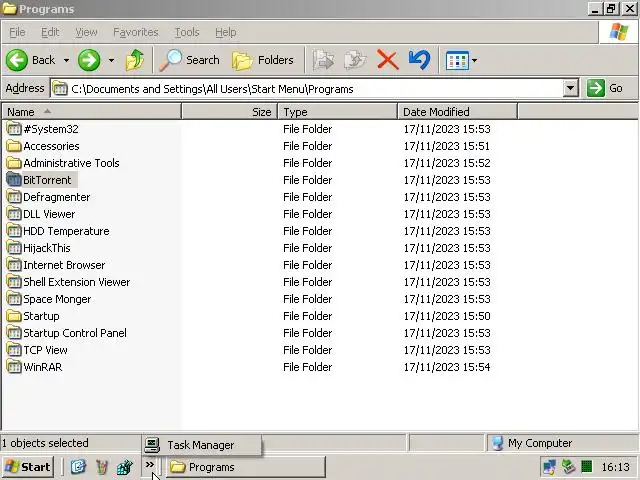Viewport: 640px width, 480px height.
Task: Expand the Views dropdown arrow
Action: tap(474, 60)
